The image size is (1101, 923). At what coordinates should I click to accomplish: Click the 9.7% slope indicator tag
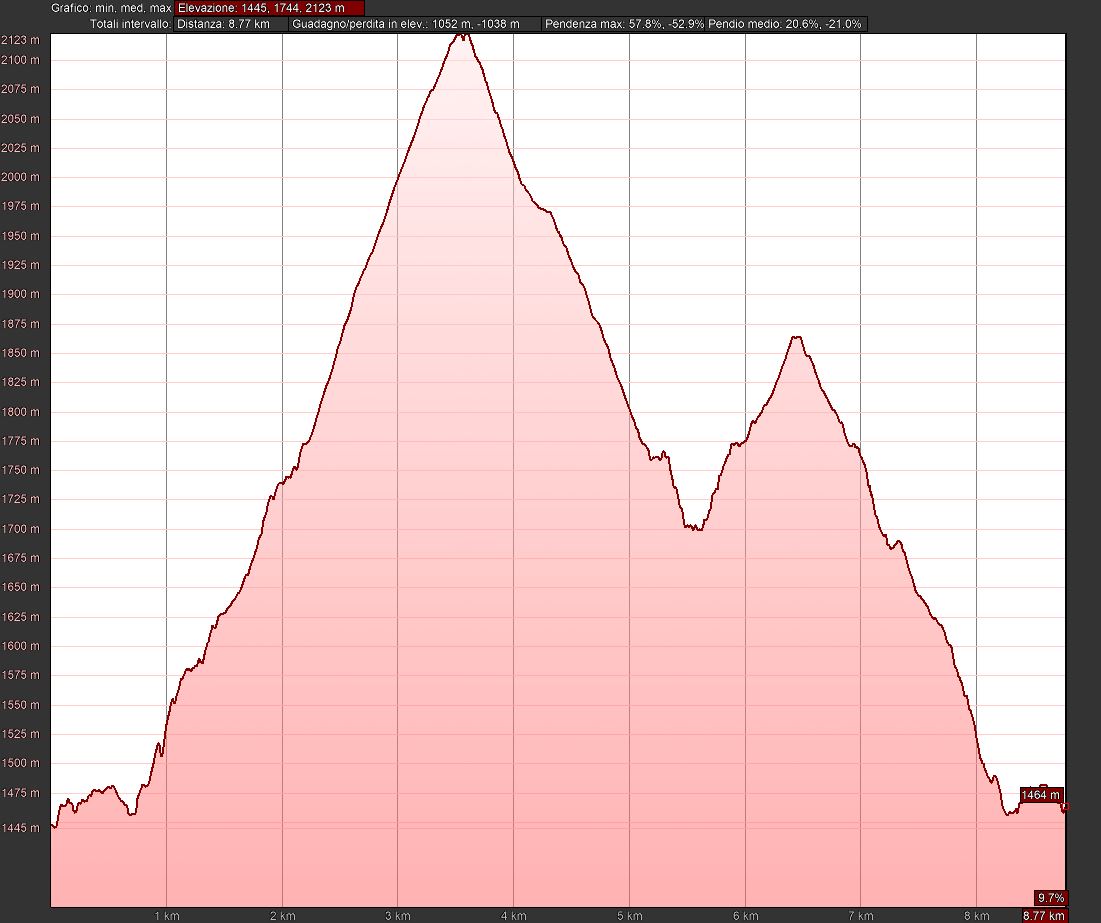point(1050,898)
